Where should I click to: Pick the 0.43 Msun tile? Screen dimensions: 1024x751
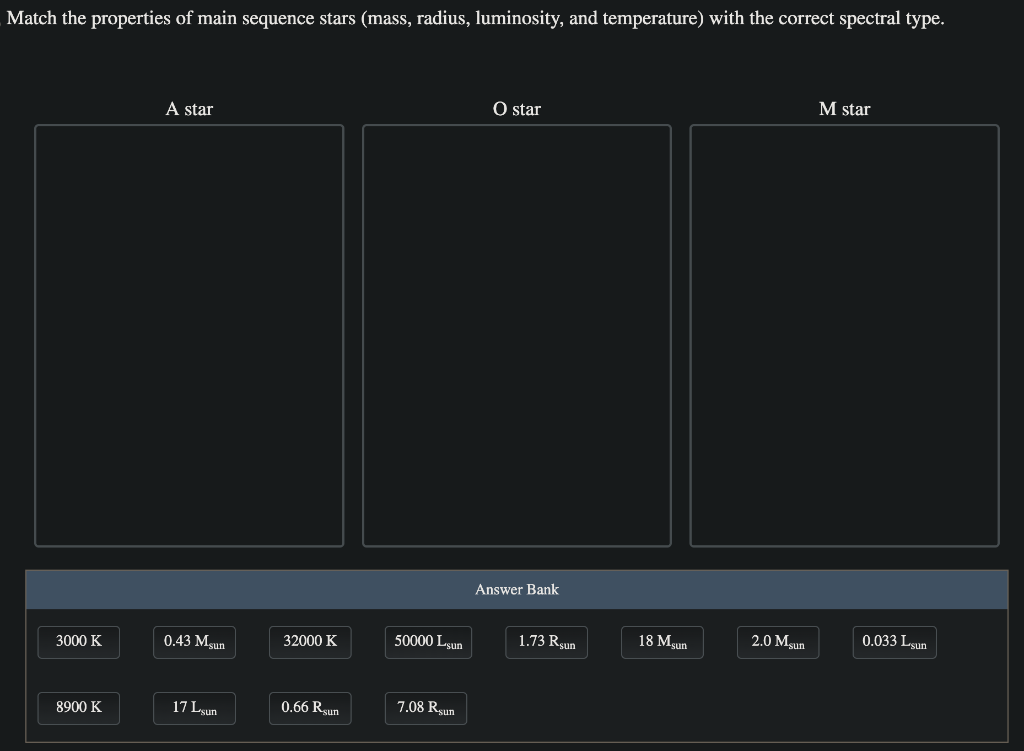[194, 642]
